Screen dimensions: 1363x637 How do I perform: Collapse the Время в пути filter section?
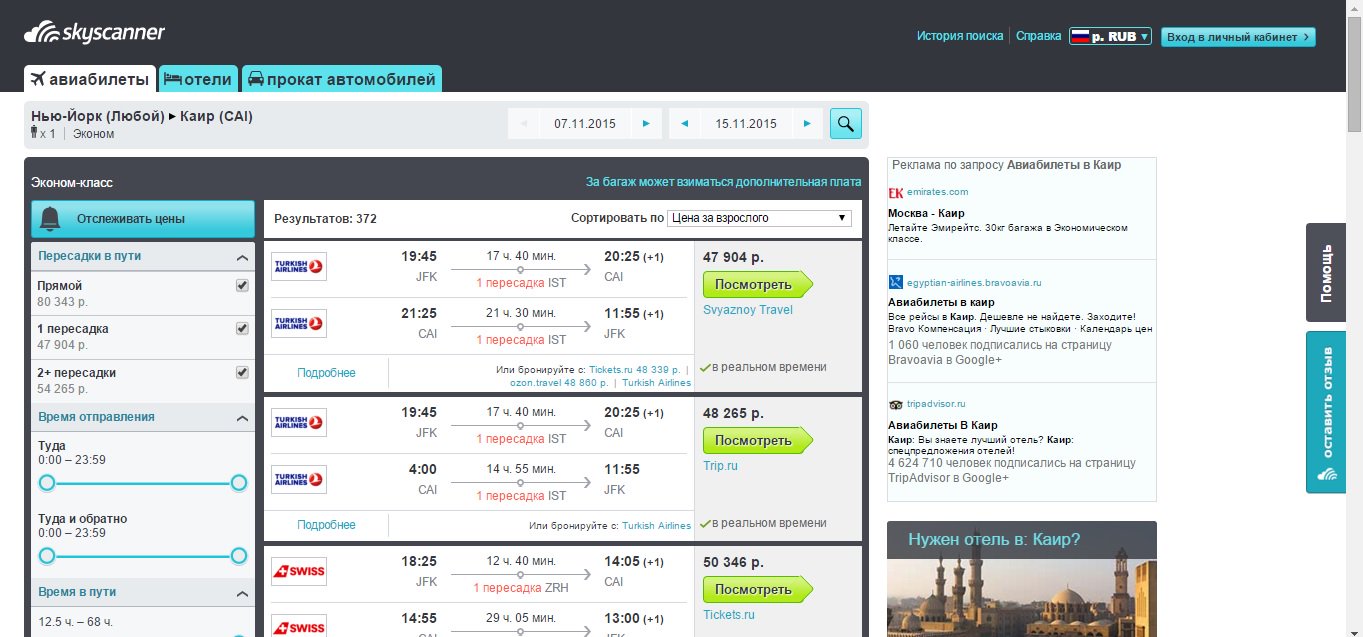[x=242, y=594]
